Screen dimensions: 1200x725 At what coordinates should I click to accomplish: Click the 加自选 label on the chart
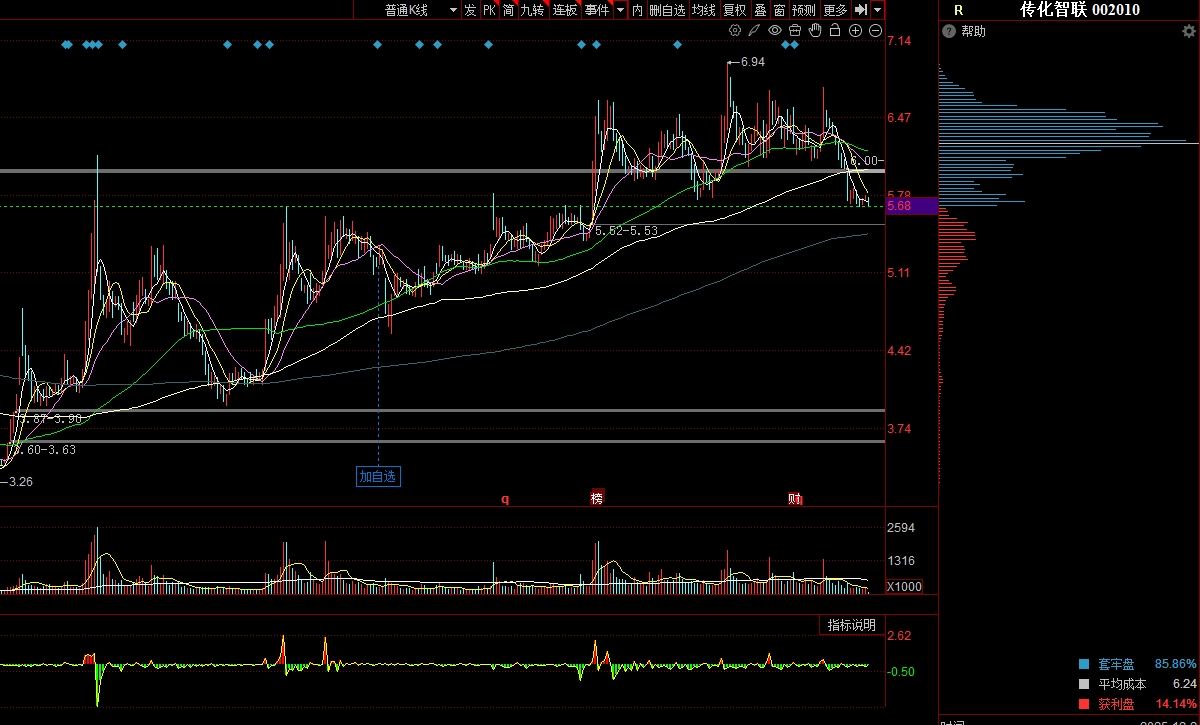378,476
